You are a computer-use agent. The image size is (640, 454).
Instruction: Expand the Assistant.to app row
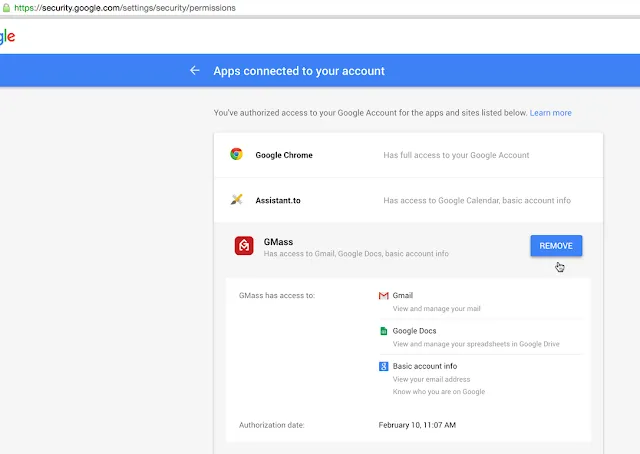[x=408, y=200]
